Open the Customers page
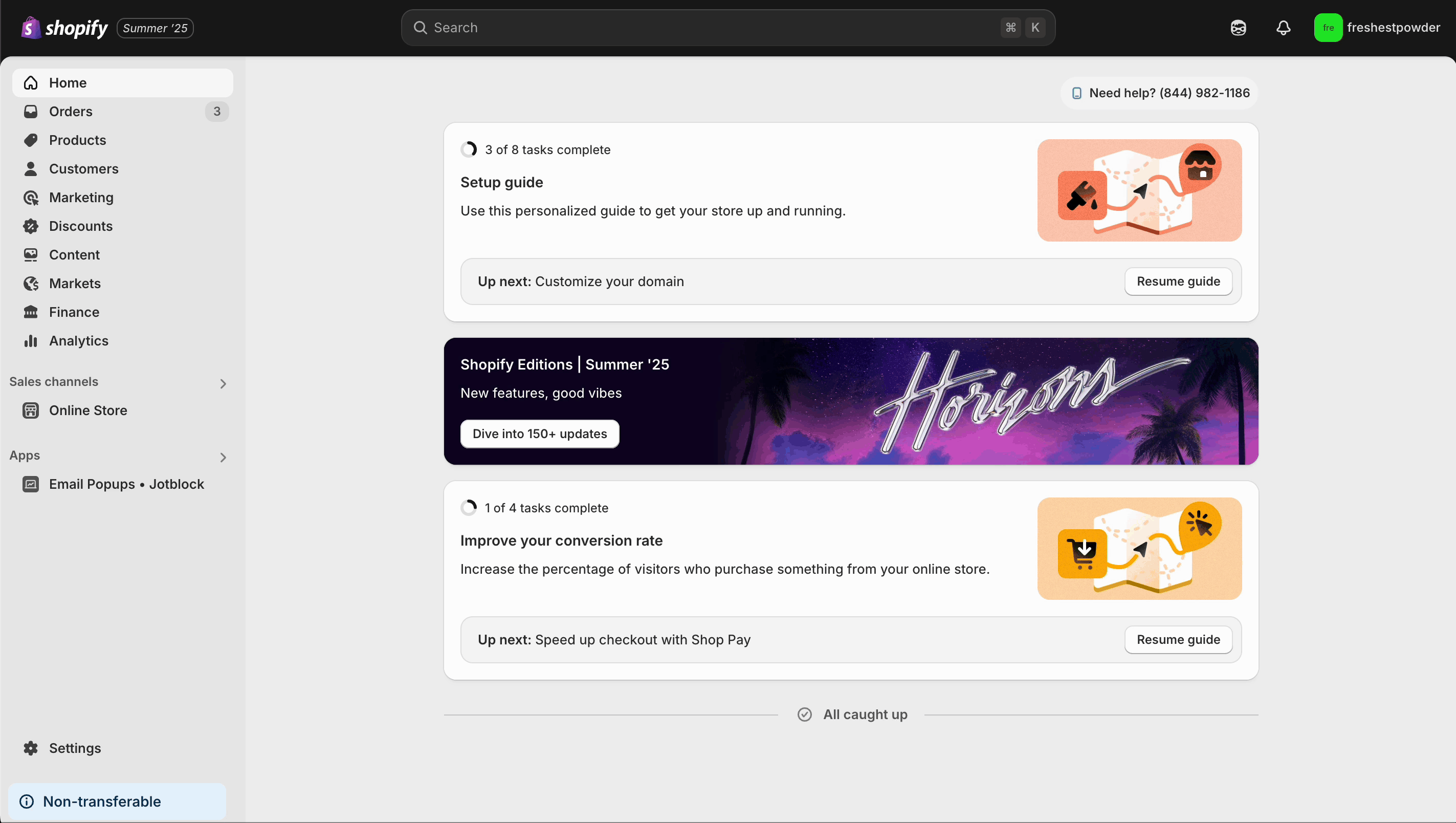This screenshot has width=1456, height=823. coord(84,168)
